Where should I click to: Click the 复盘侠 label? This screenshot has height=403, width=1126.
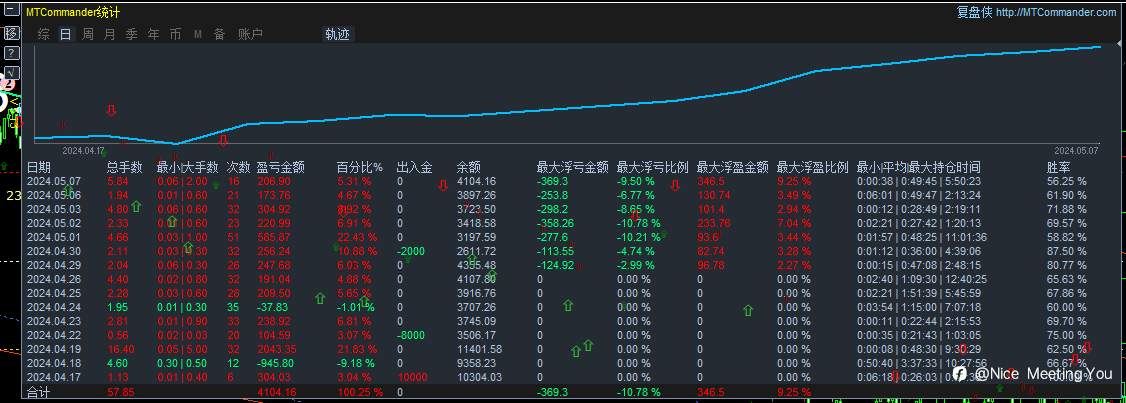coord(974,12)
